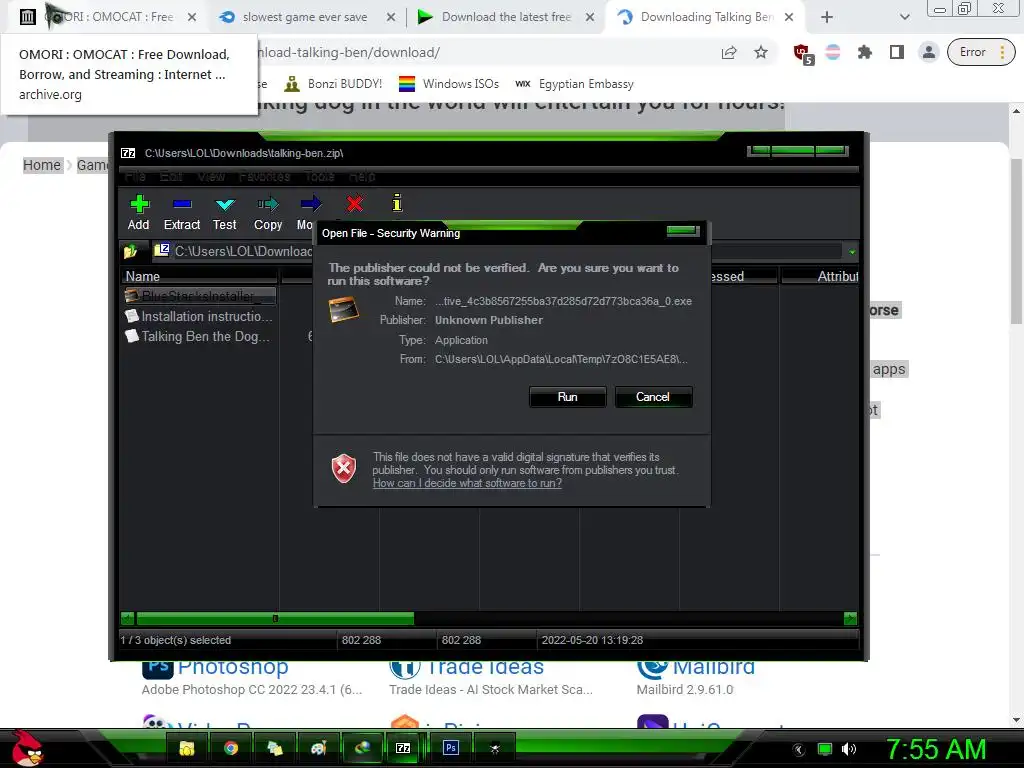Screen dimensions: 1024x768
Task: Click the Attributes column header in 7-Zip
Action: tap(820, 276)
